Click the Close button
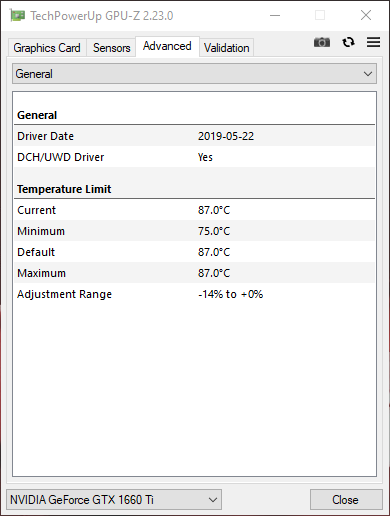 346,499
